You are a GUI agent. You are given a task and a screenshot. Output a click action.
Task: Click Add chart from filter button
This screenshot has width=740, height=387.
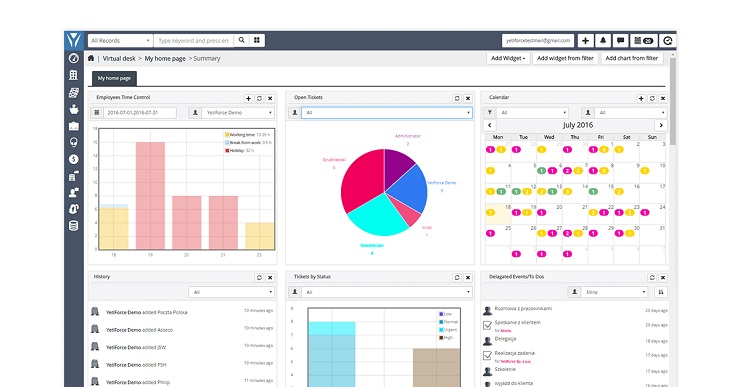click(631, 58)
